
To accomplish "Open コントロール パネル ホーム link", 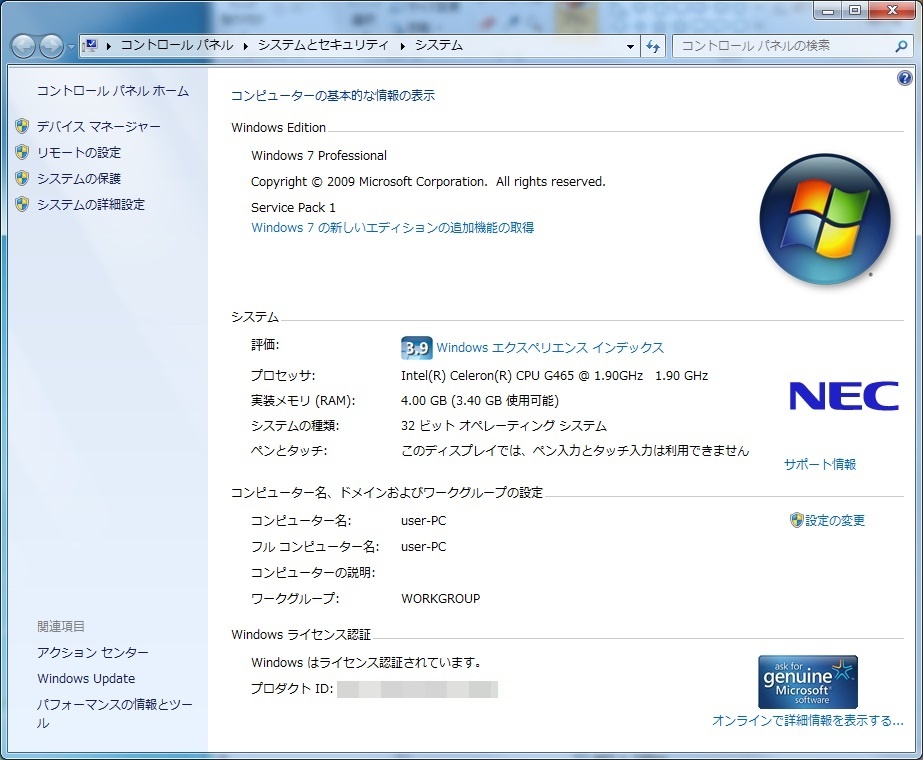I will [112, 91].
